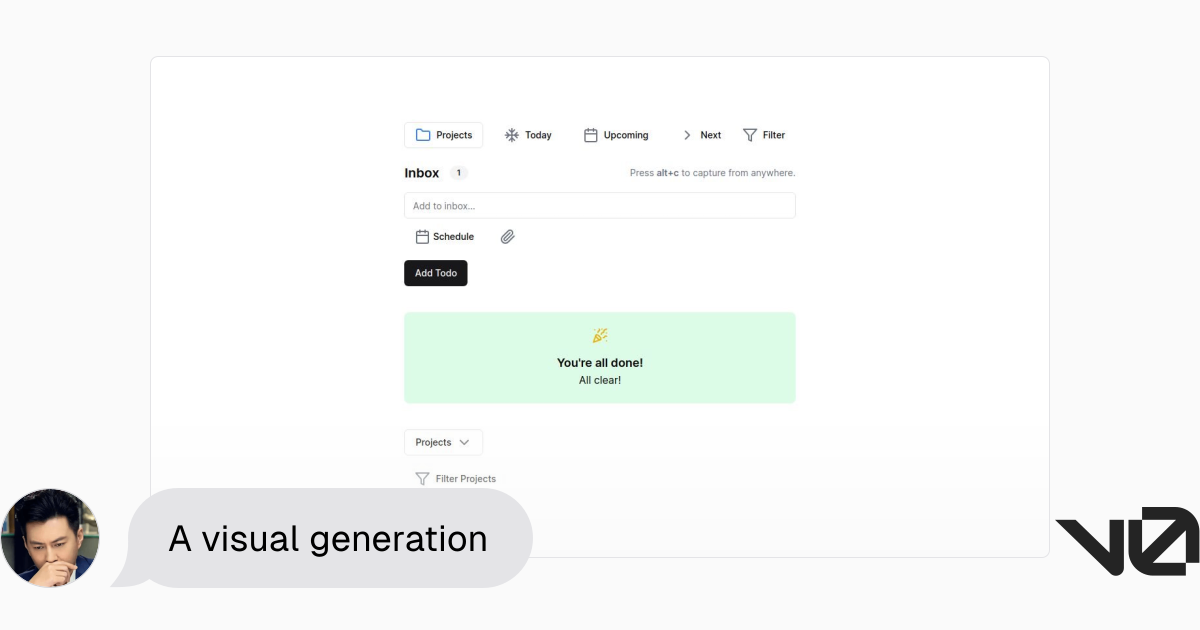This screenshot has height=630, width=1200.
Task: Click the Inbox count badge showing 1
Action: click(459, 173)
